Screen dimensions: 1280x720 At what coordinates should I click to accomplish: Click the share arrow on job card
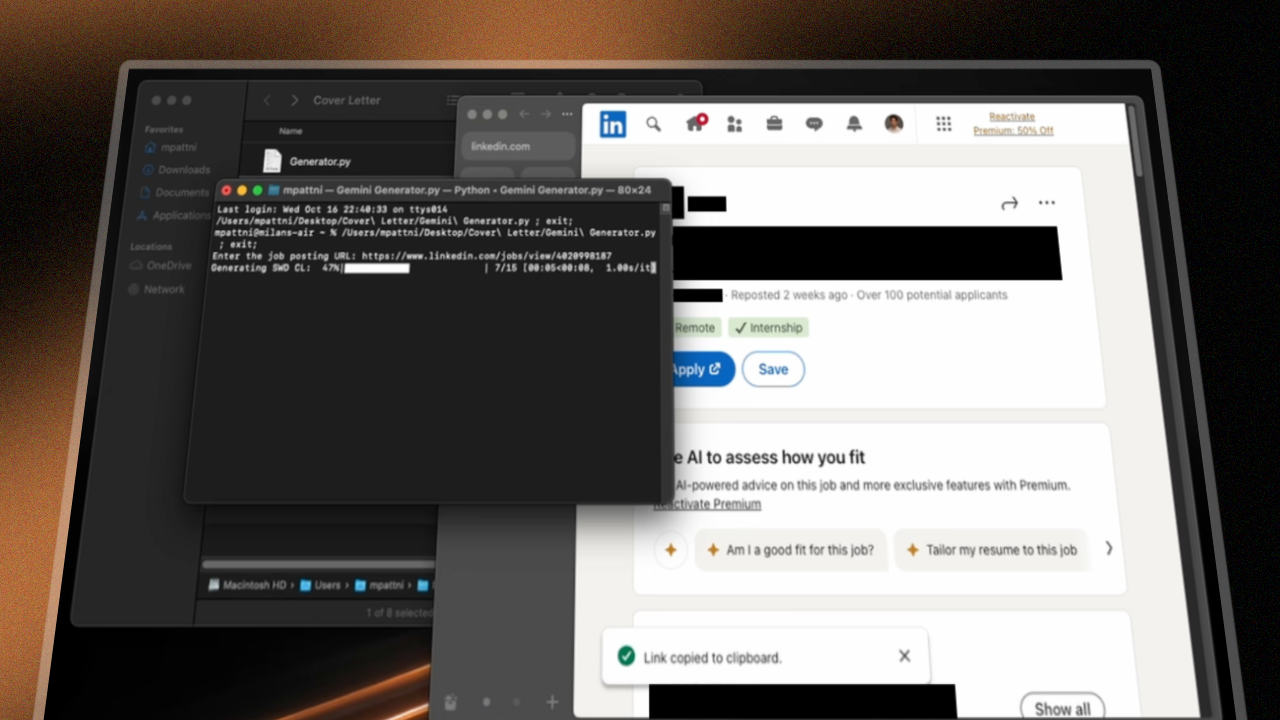click(1009, 203)
